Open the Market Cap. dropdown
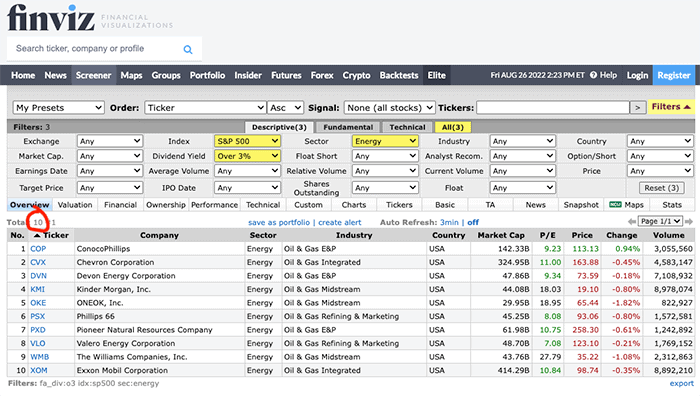 pos(110,156)
